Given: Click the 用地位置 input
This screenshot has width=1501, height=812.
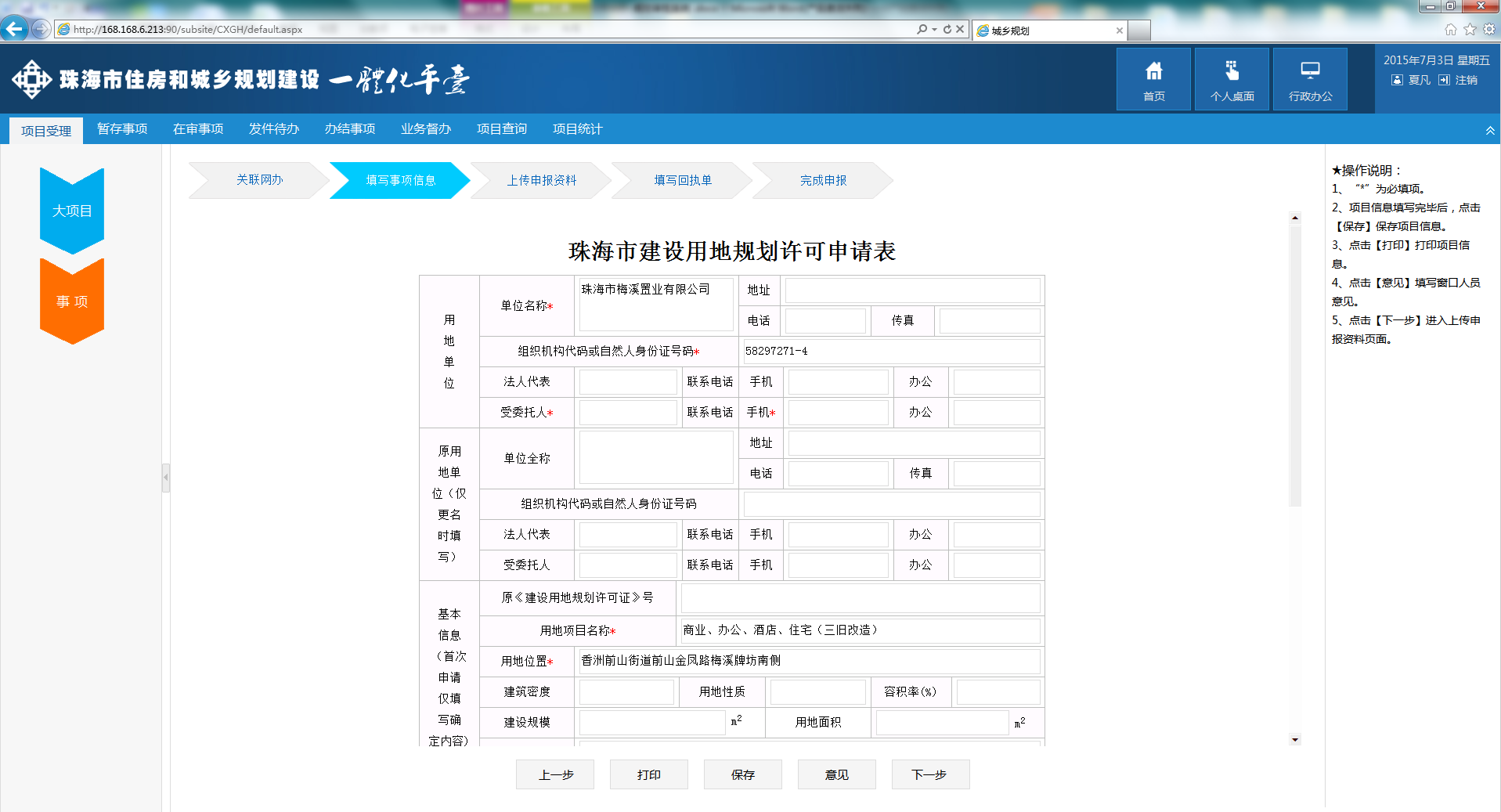Looking at the screenshot, I should pyautogui.click(x=810, y=661).
